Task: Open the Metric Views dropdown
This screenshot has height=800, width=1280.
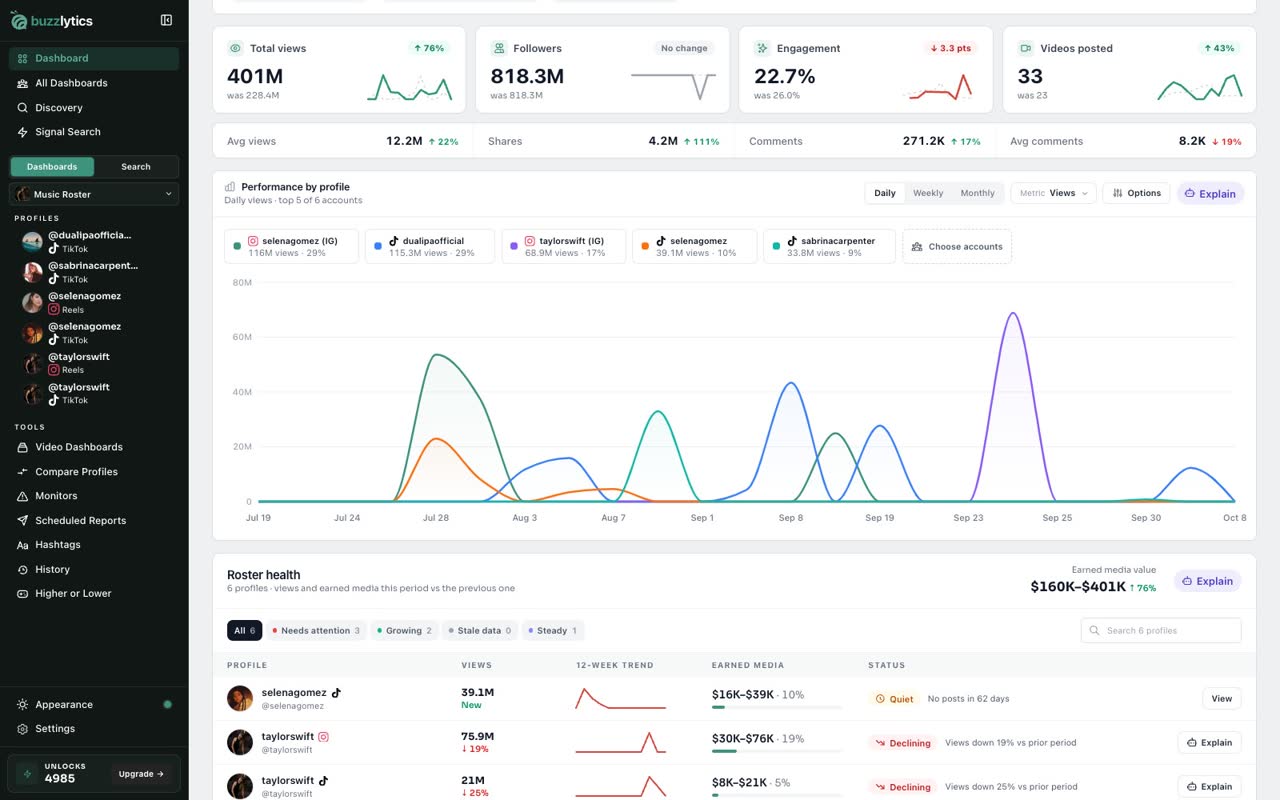Action: pos(1054,193)
